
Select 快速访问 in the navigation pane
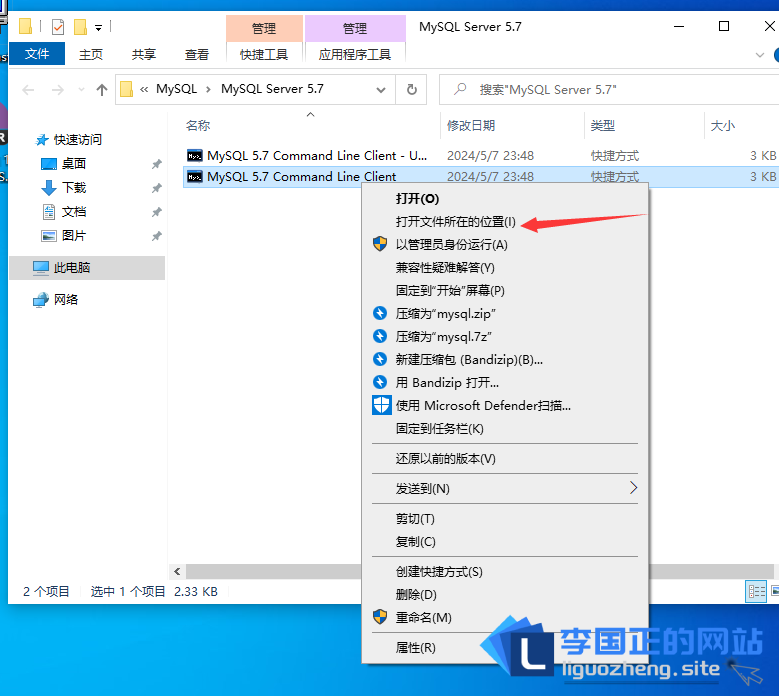pos(78,140)
